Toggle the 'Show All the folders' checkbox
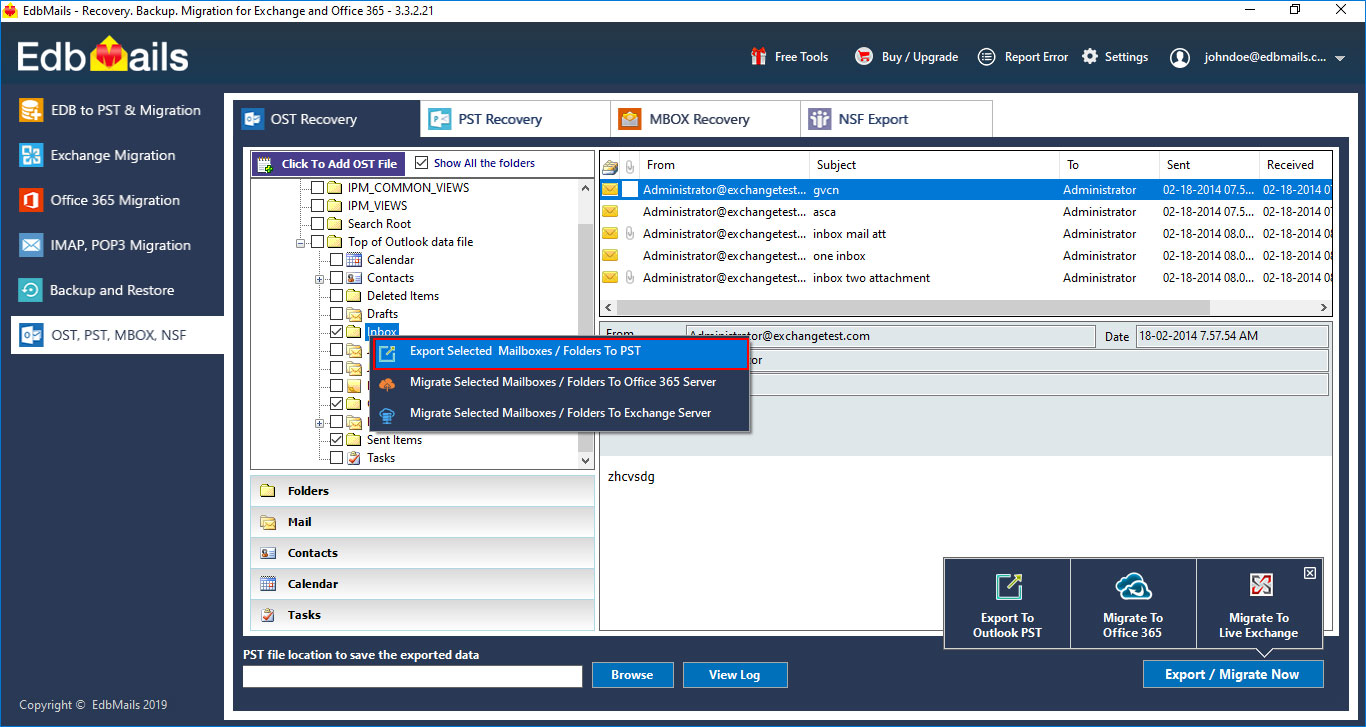Image resolution: width=1366 pixels, height=727 pixels. click(421, 163)
